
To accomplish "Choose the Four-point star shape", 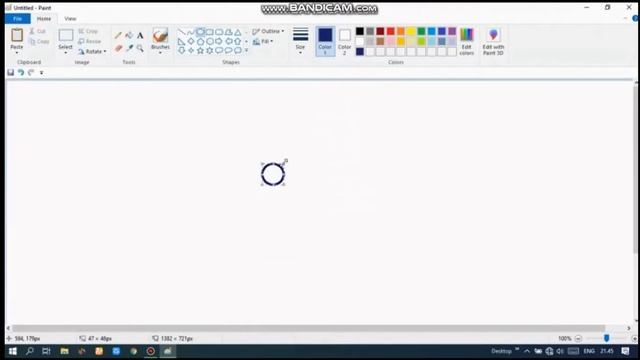I will click(x=191, y=51).
